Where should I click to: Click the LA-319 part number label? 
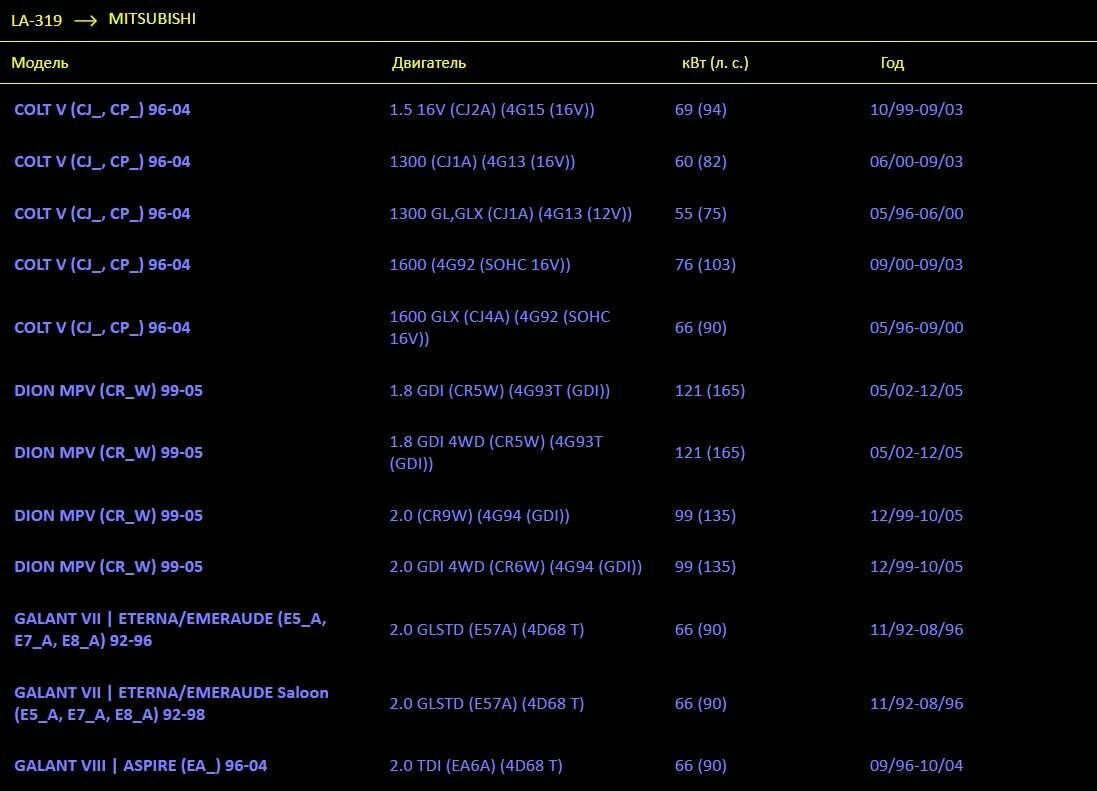point(36,20)
